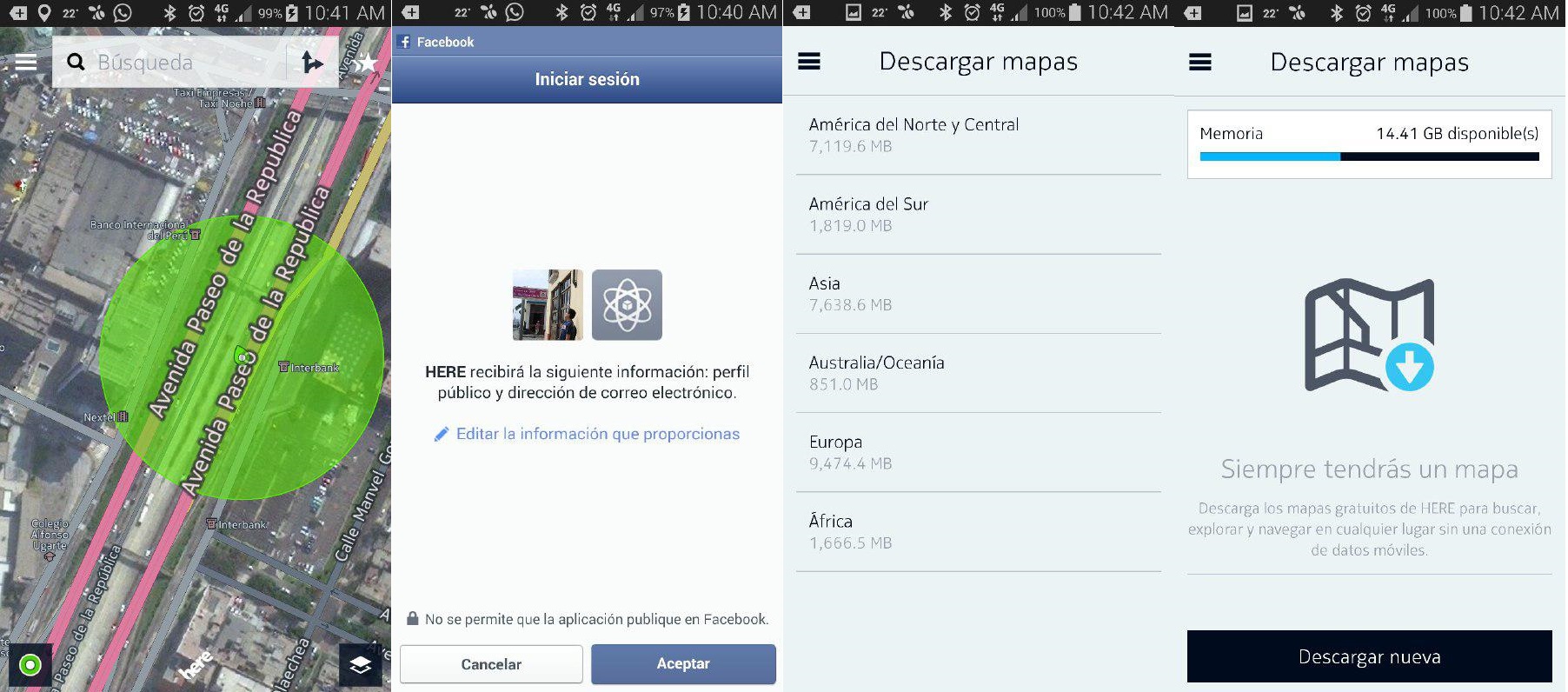The image size is (1568, 692).
Task: Select Europa map region
Action: (979, 452)
